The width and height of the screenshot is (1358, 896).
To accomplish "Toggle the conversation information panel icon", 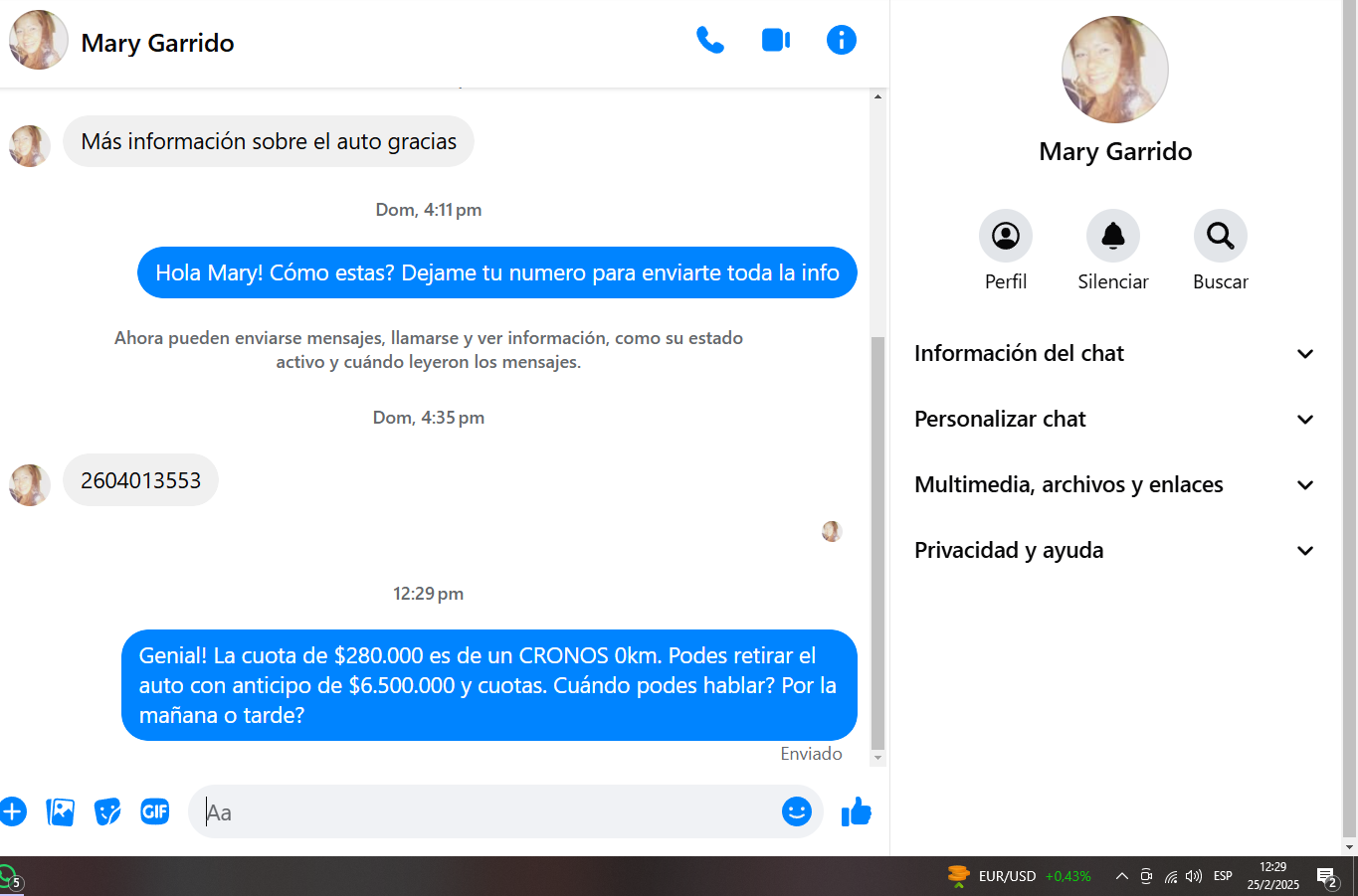I will pos(842,40).
